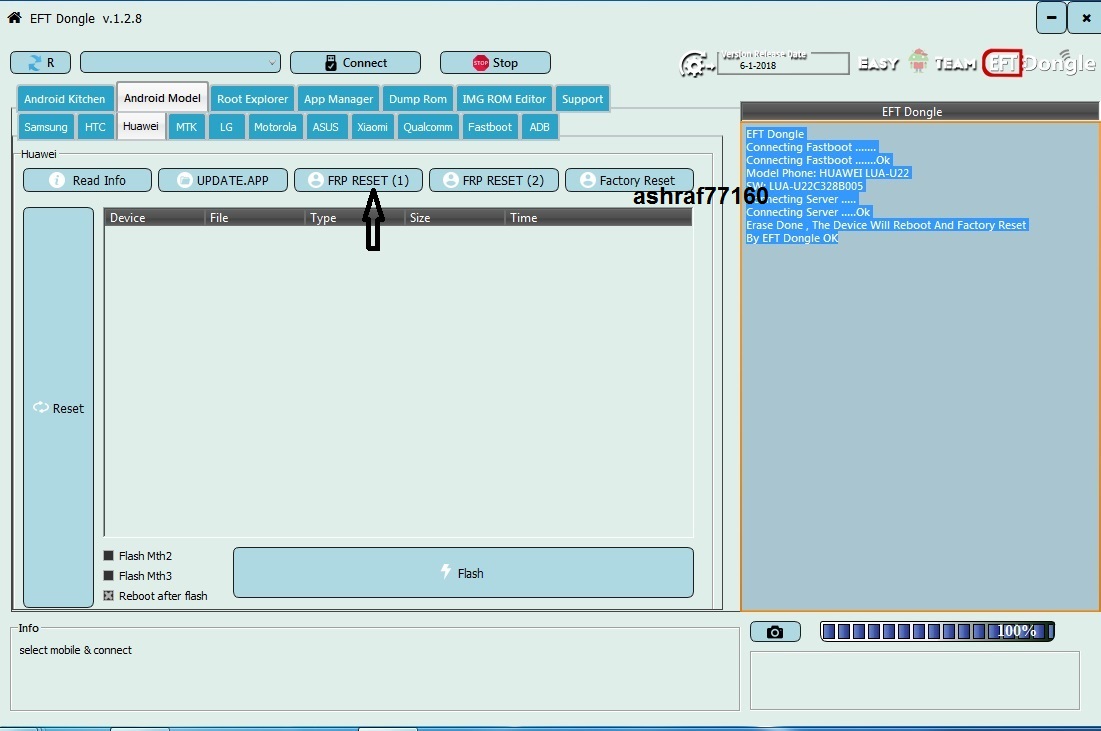Click the tall Reset button
The height and width of the screenshot is (731, 1101).
coord(58,407)
